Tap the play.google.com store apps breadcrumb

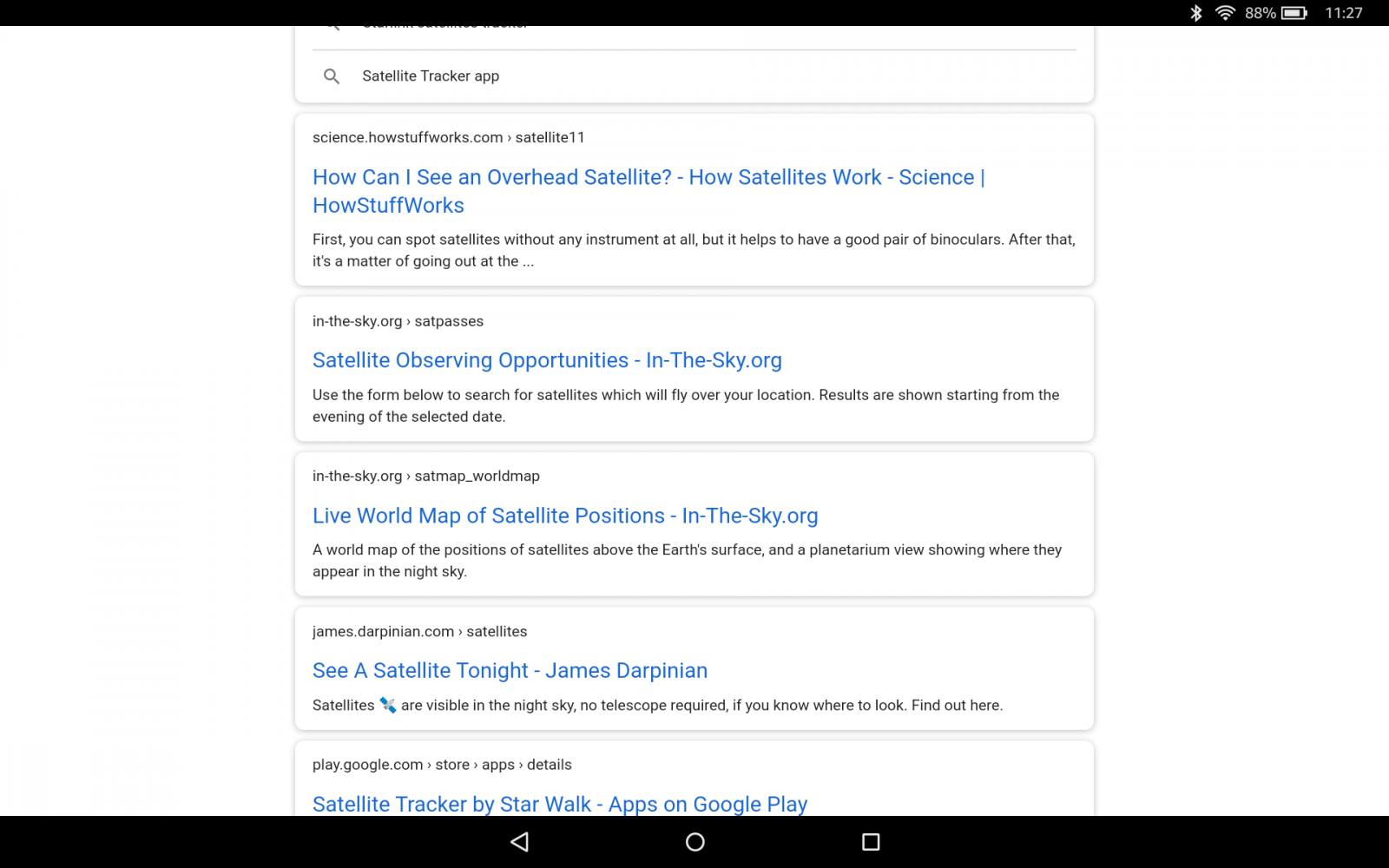click(x=442, y=765)
